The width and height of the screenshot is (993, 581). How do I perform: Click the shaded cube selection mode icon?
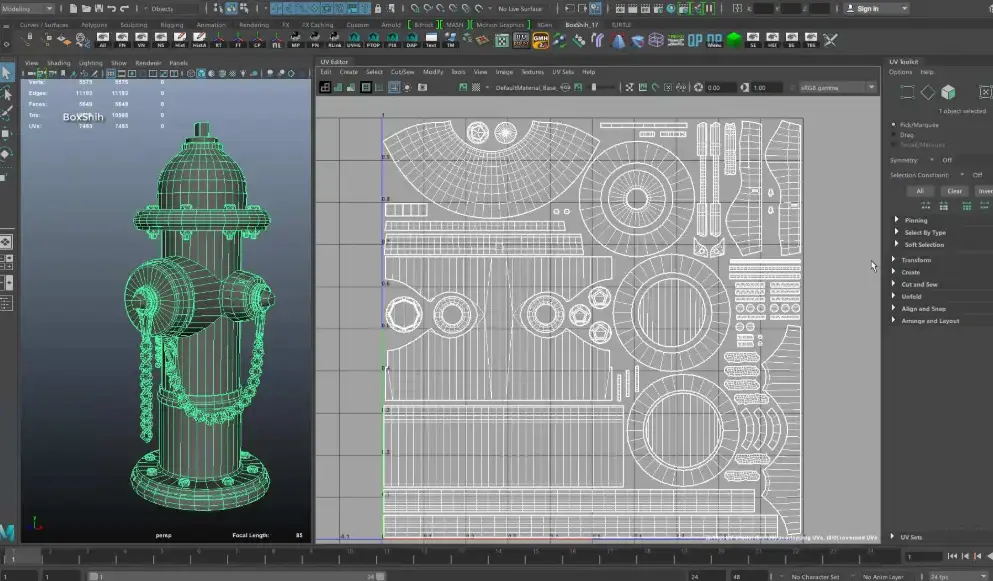point(948,93)
